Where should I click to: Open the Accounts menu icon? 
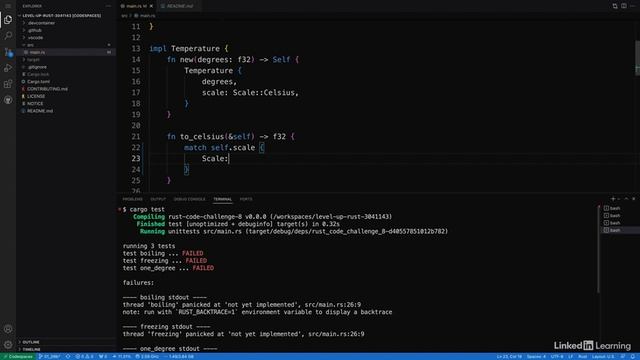coord(8,329)
